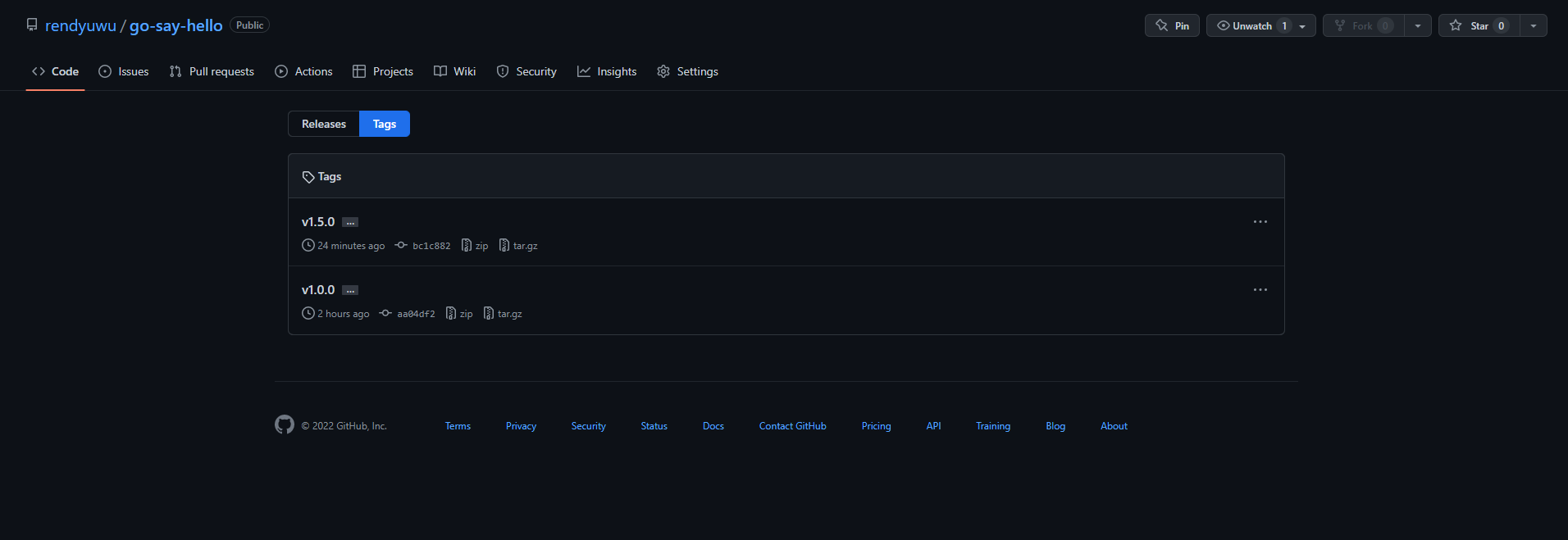Open the go-say-hello repository link

pyautogui.click(x=175, y=25)
